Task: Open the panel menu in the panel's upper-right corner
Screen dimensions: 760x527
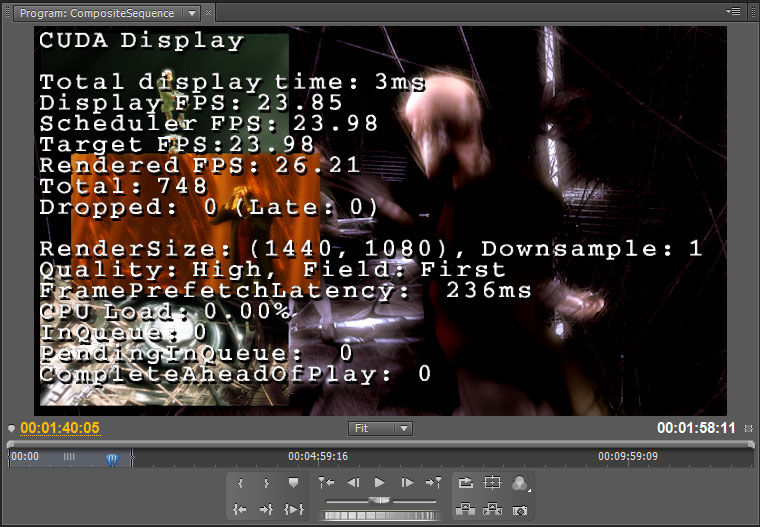Action: (734, 11)
